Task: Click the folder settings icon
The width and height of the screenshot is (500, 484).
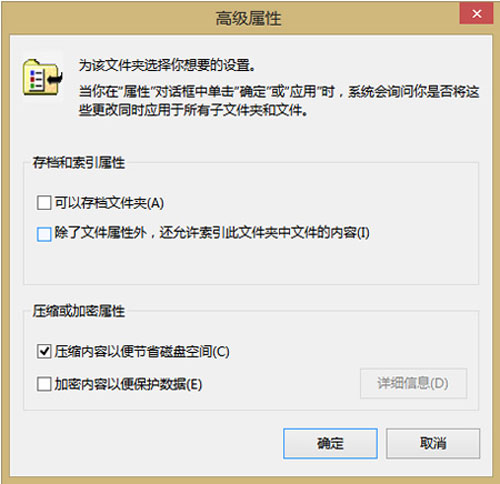Action: click(x=43, y=77)
